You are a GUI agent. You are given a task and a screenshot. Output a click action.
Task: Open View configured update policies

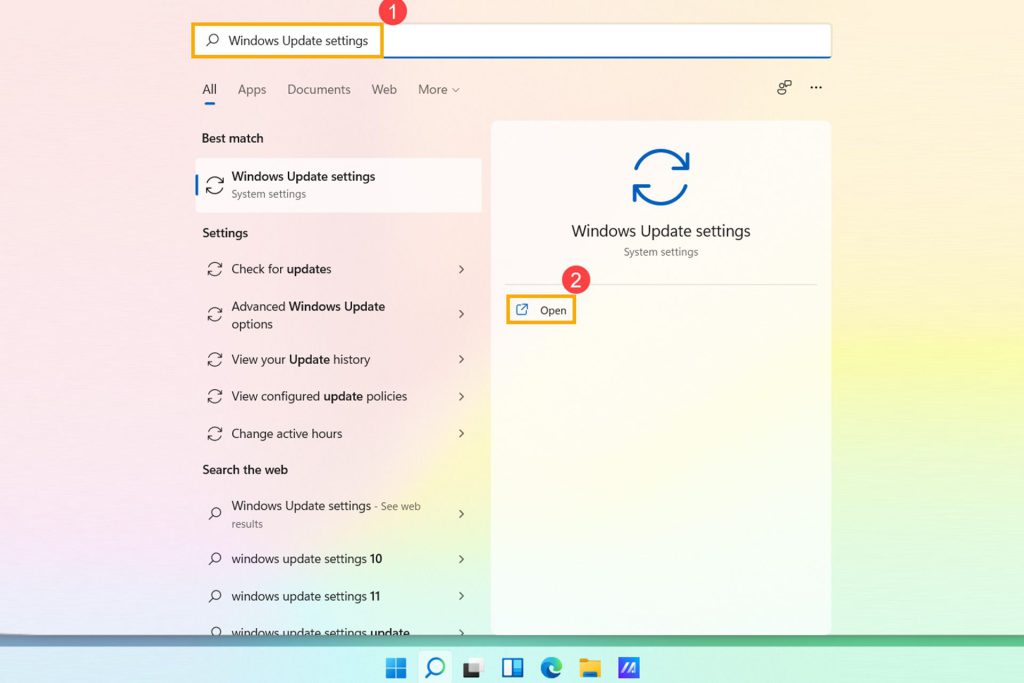(x=318, y=396)
